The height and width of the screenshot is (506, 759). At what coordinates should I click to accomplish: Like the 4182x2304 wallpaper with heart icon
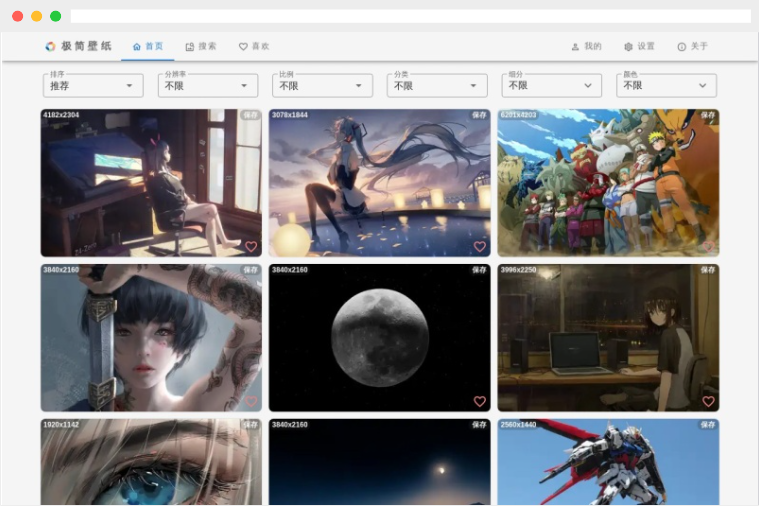[251, 246]
